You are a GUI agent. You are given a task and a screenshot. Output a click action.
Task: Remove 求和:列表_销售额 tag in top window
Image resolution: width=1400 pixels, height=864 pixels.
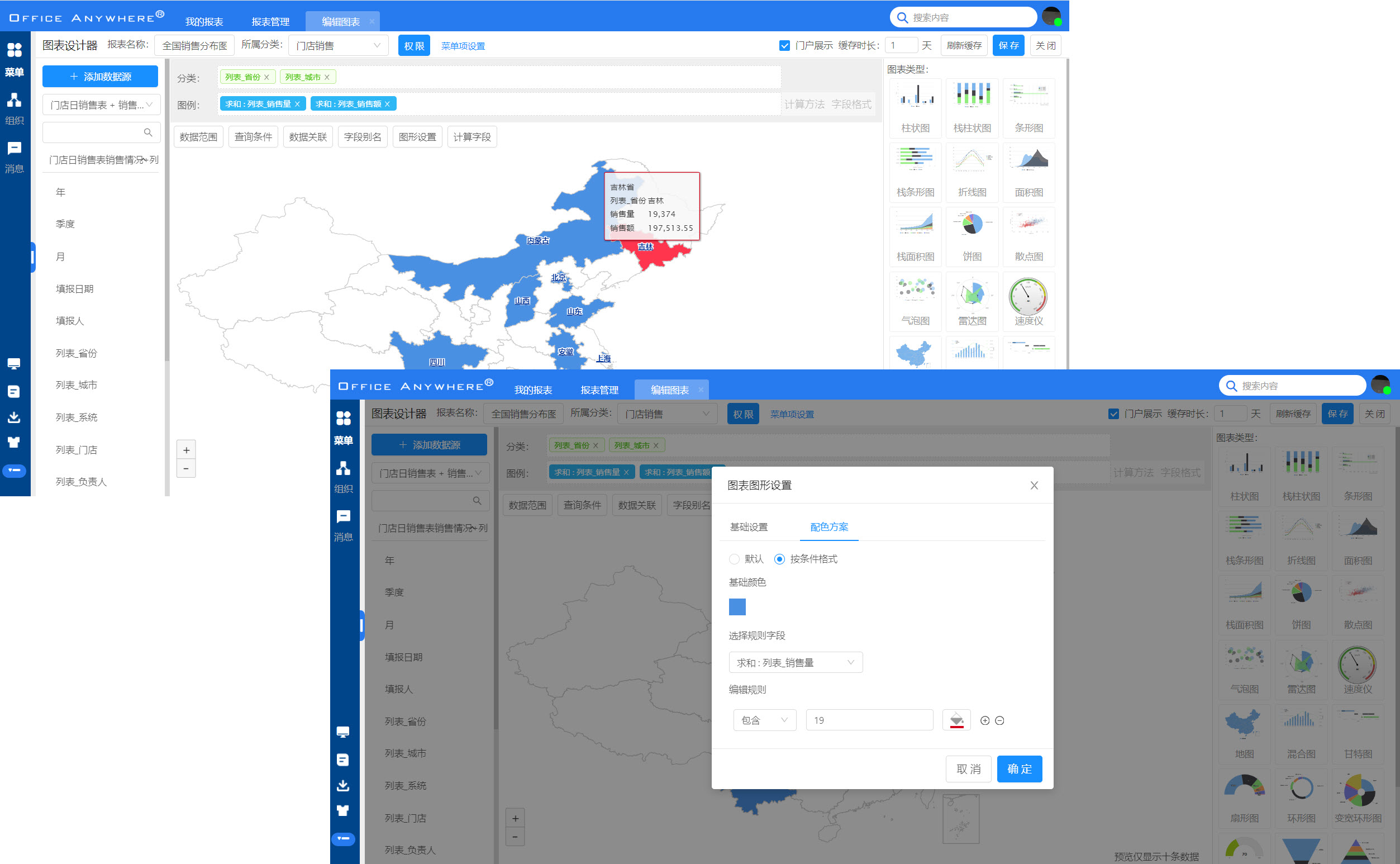click(x=387, y=104)
